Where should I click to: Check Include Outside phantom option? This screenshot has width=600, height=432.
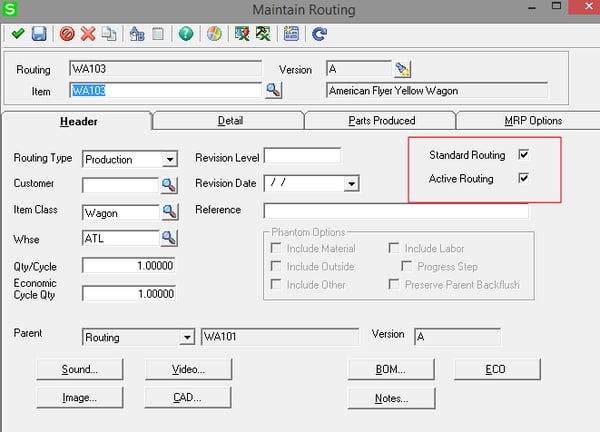click(276, 266)
